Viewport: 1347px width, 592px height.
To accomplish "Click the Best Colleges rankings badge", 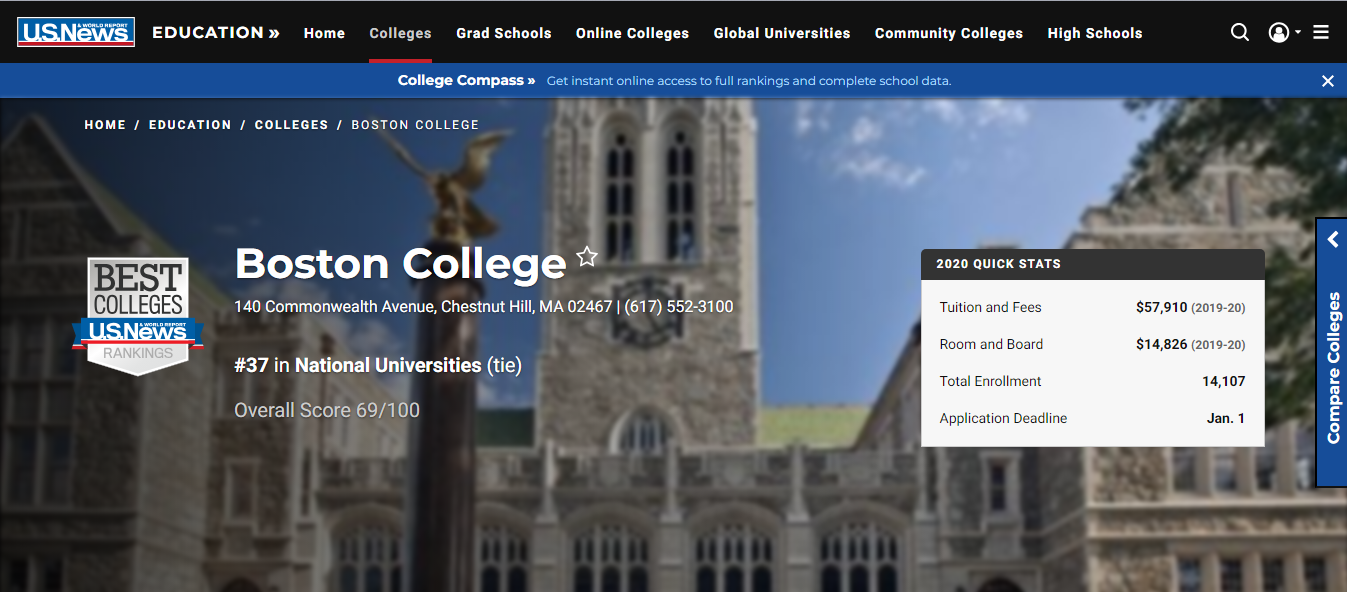I will tap(137, 316).
